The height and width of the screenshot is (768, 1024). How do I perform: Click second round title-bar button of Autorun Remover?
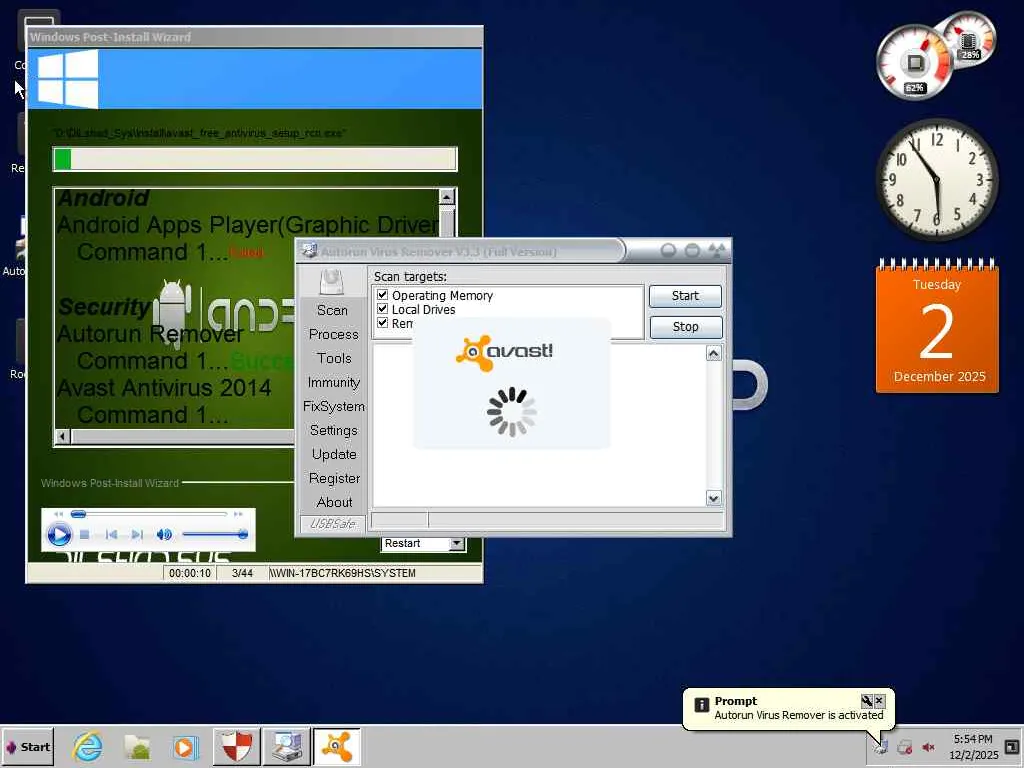(x=692, y=251)
